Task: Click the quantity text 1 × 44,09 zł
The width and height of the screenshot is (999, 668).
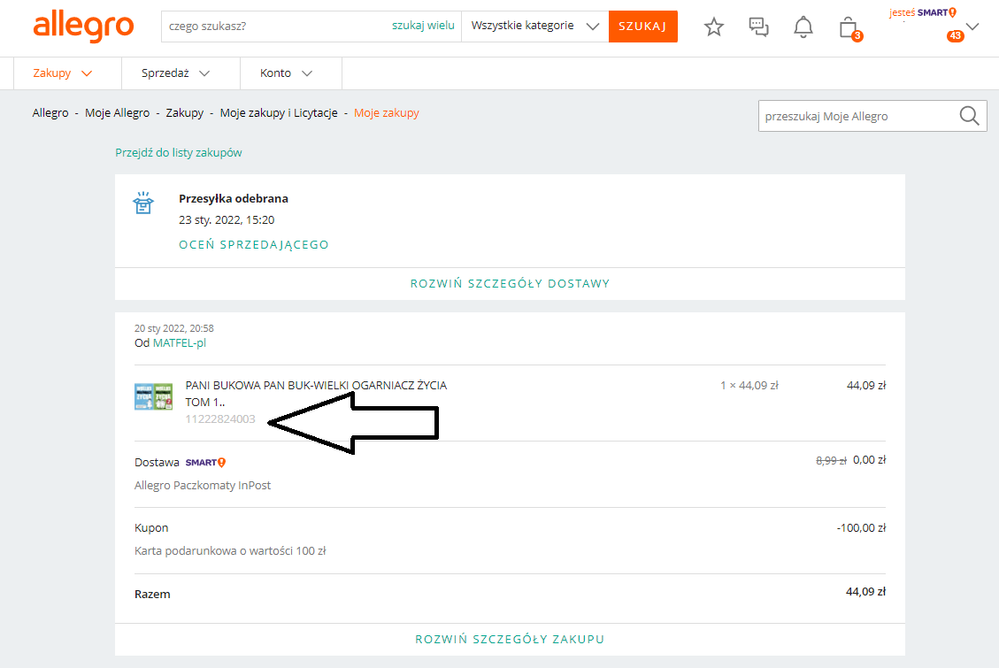Action: [749, 385]
